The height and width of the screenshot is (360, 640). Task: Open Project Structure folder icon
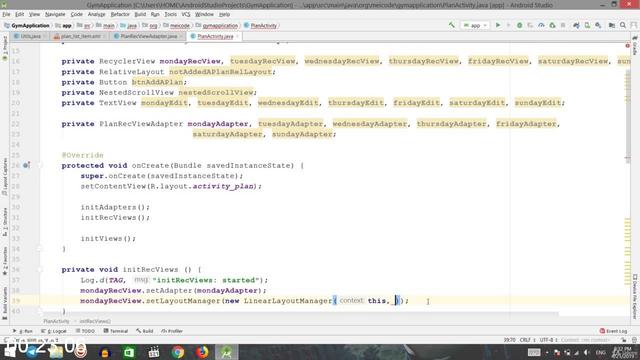[x=612, y=25]
